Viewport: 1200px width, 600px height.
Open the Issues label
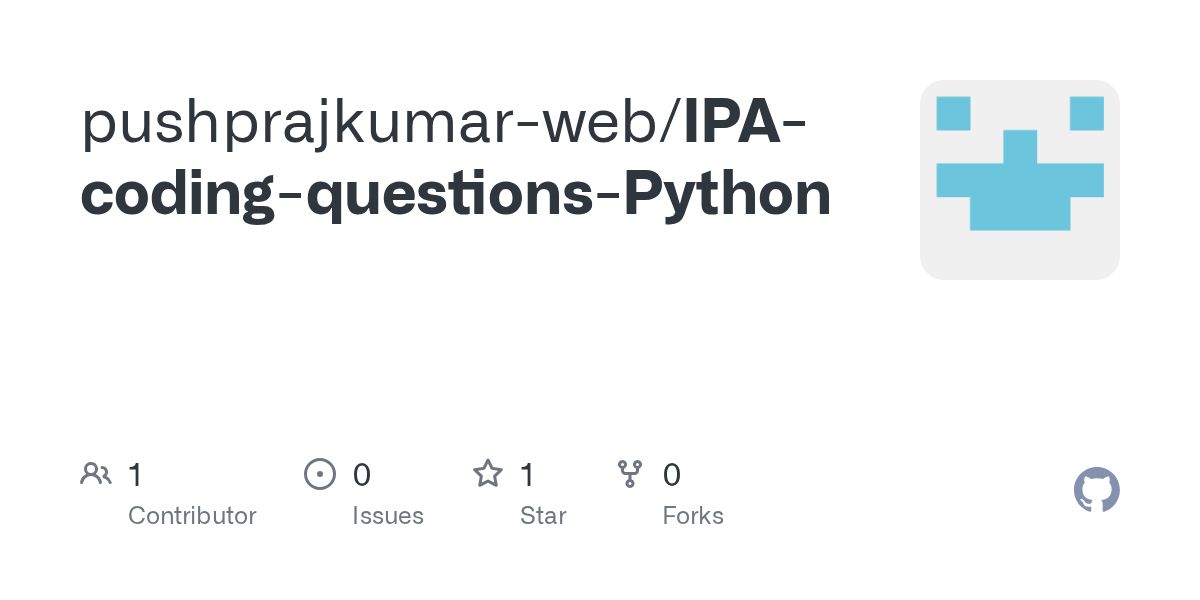click(x=387, y=516)
